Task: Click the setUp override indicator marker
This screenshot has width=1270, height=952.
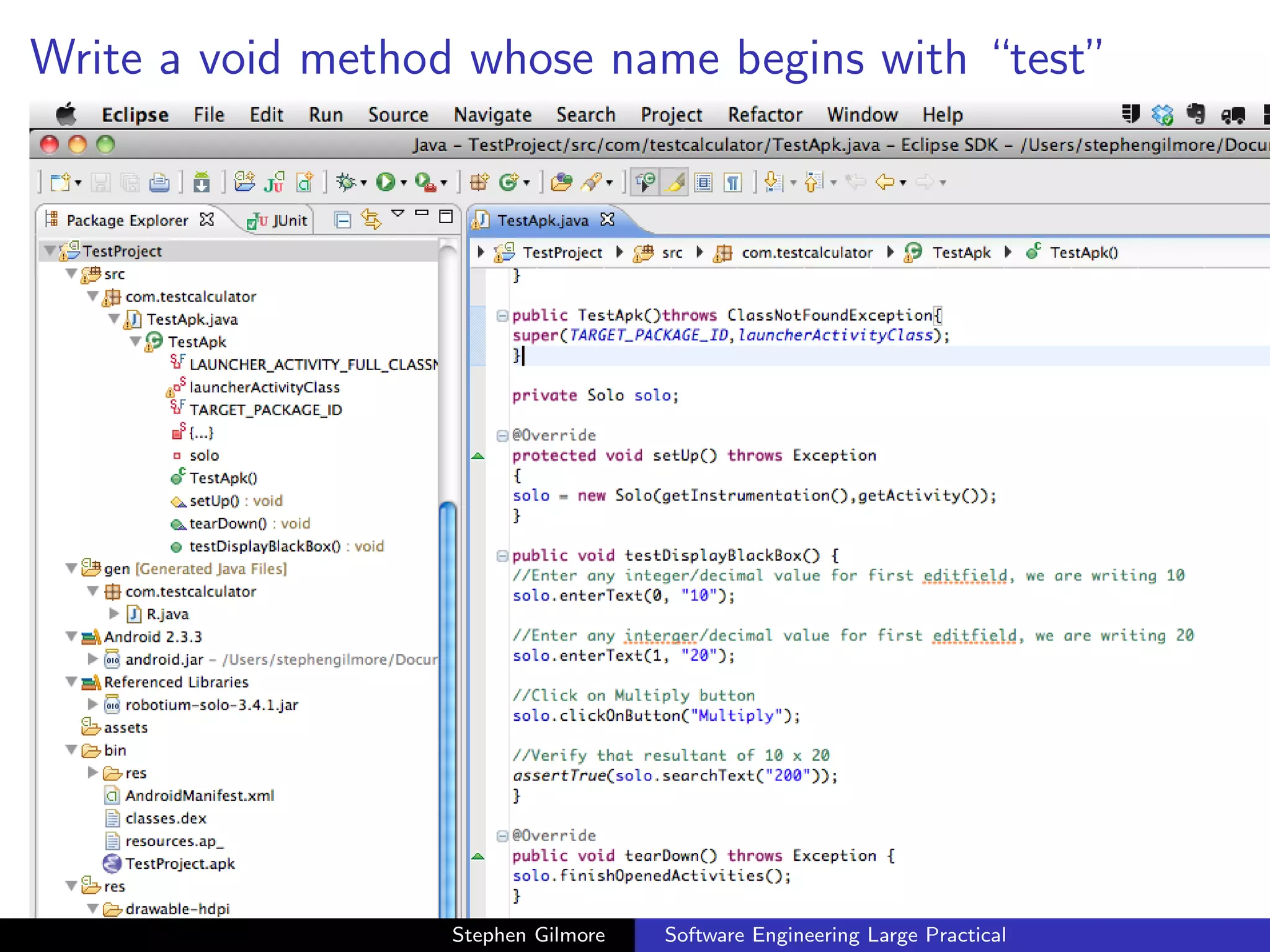Action: 477,456
